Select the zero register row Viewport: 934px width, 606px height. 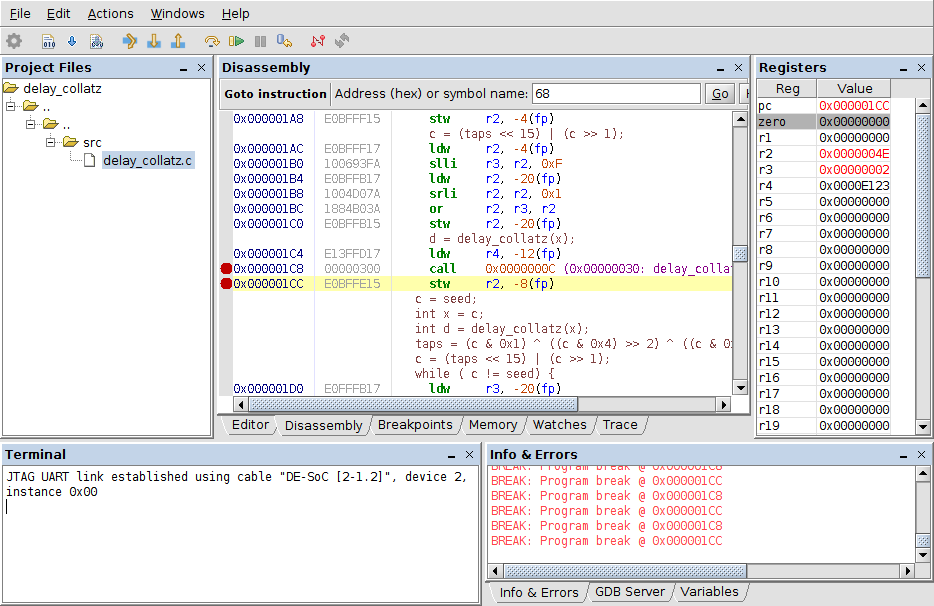824,122
